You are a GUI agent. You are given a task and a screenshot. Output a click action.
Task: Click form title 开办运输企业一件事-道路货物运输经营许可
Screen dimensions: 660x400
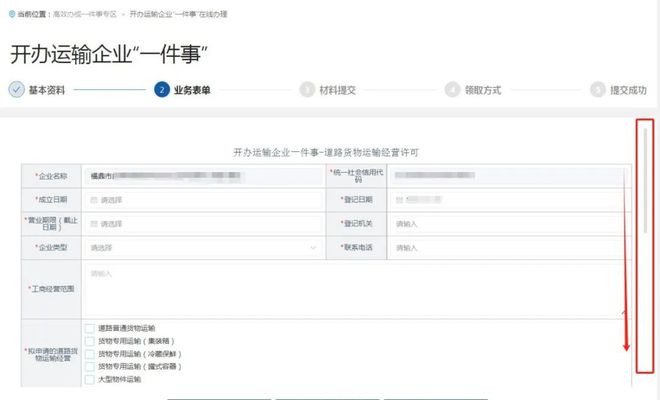click(x=326, y=152)
